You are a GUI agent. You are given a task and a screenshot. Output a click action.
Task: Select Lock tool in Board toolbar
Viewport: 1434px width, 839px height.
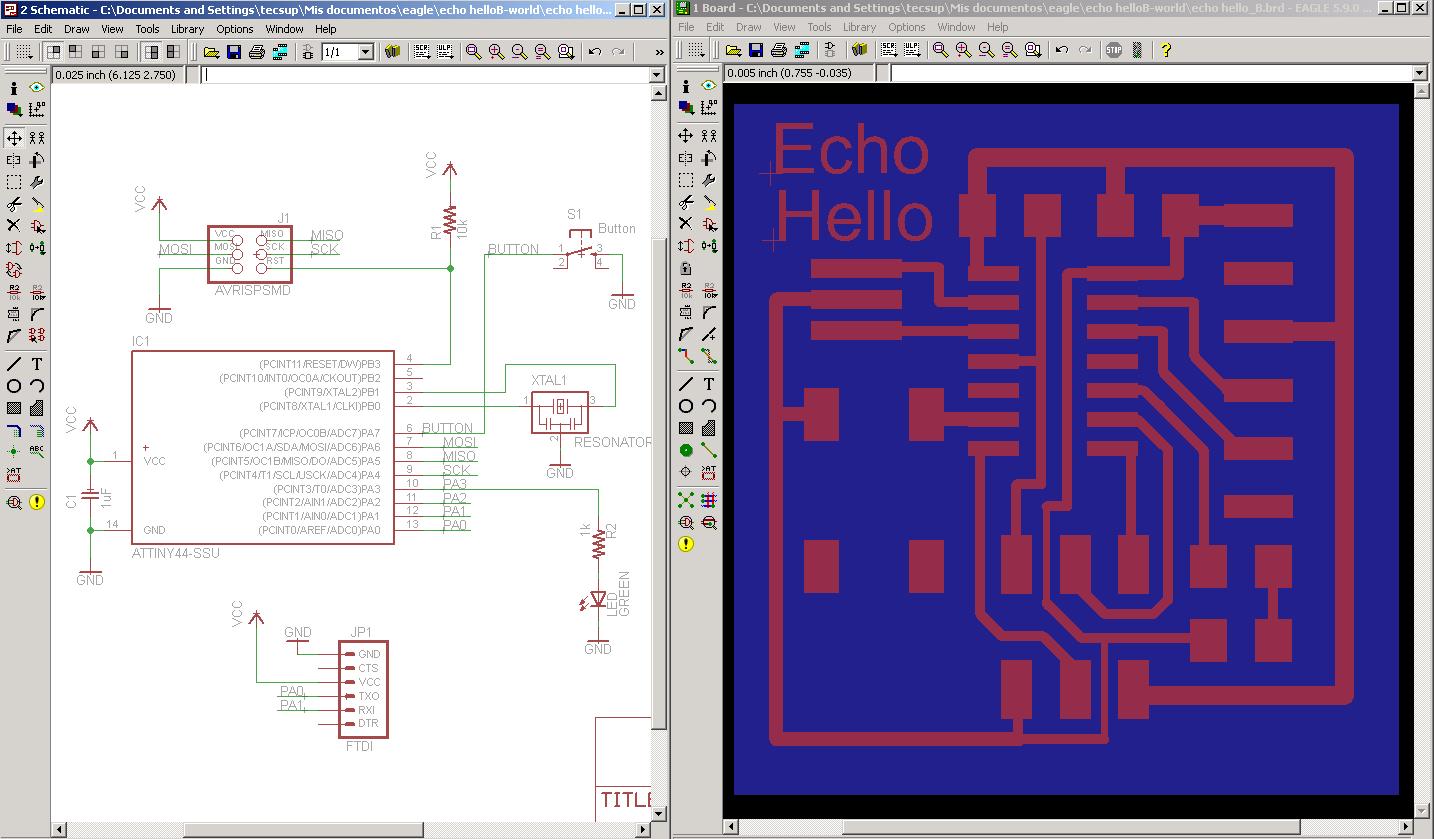[686, 268]
